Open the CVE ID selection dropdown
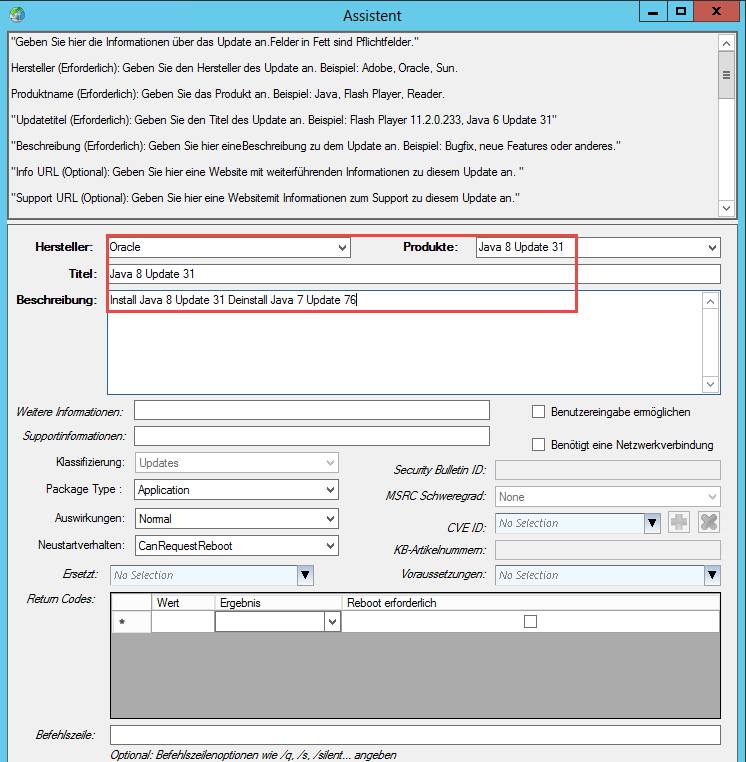Viewport: 746px width, 762px height. 652,523
